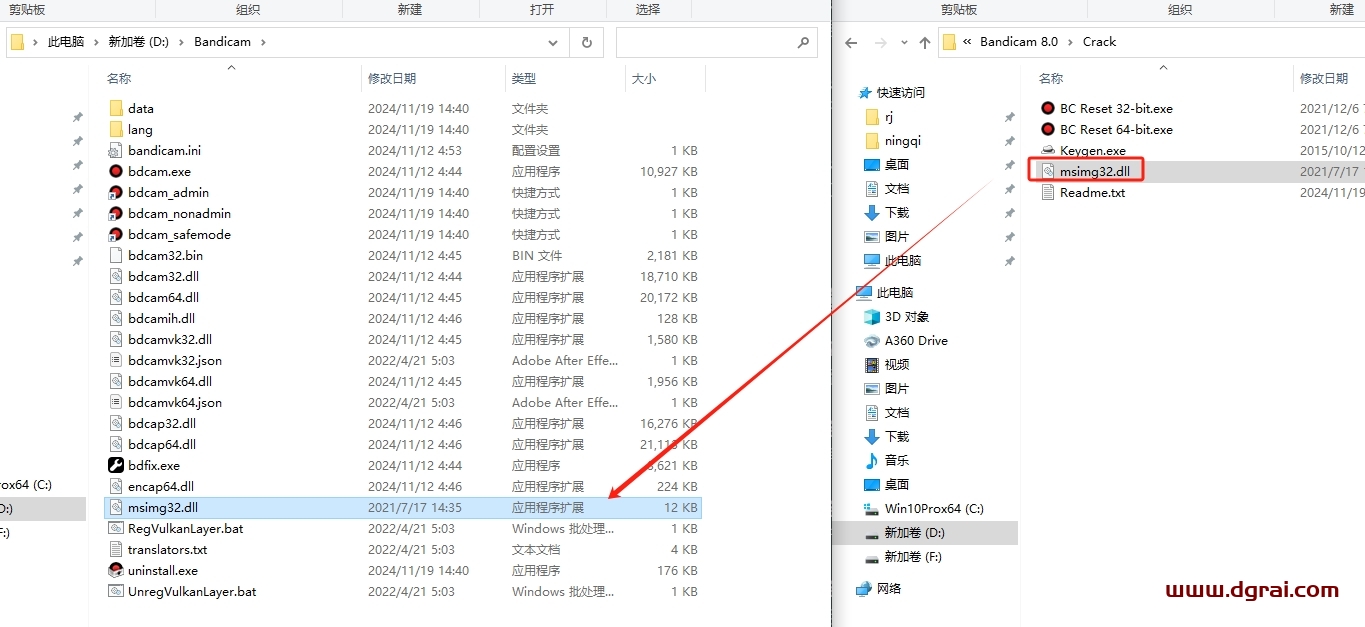Image resolution: width=1365 pixels, height=627 pixels.
Task: Open 3D 对象 in navigation pane
Action: [x=906, y=316]
